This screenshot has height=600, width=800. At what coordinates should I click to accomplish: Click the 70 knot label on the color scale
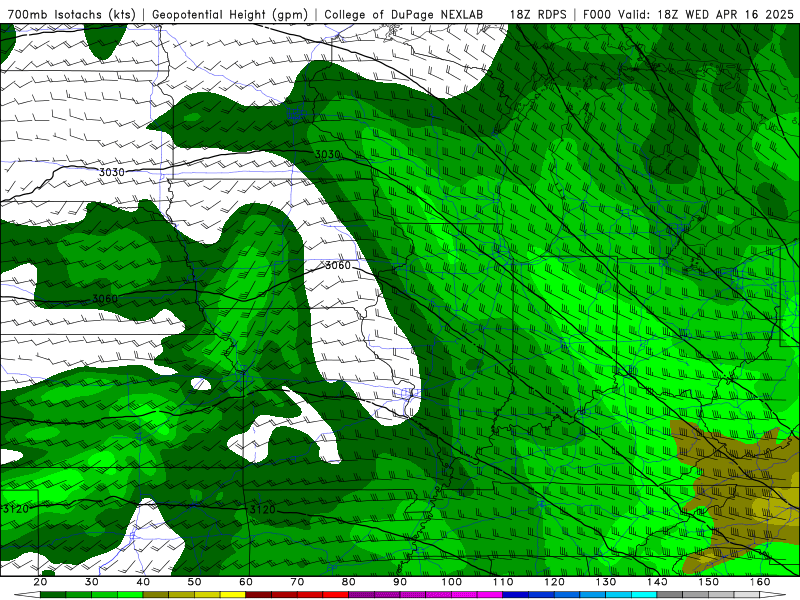(297, 582)
